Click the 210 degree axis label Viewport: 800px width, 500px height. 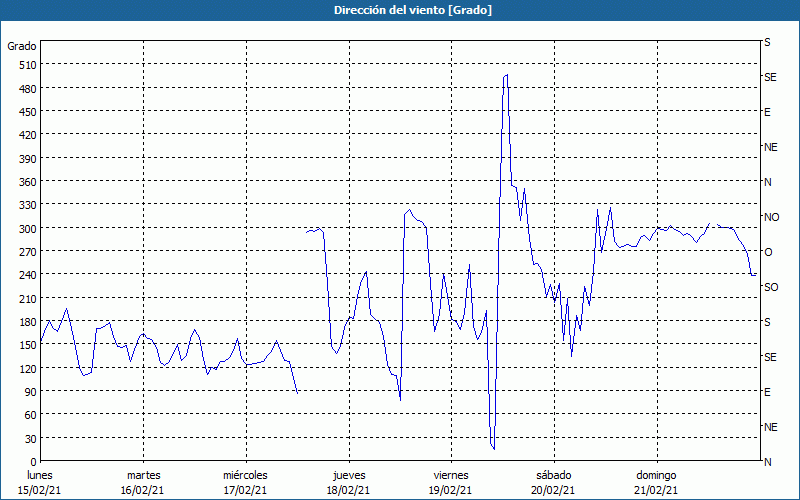pos(28,298)
